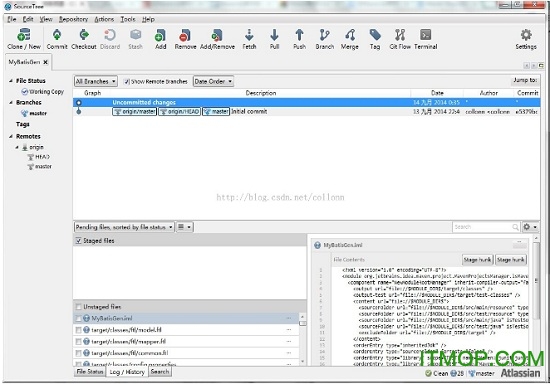Open the Actions menu

coord(104,19)
